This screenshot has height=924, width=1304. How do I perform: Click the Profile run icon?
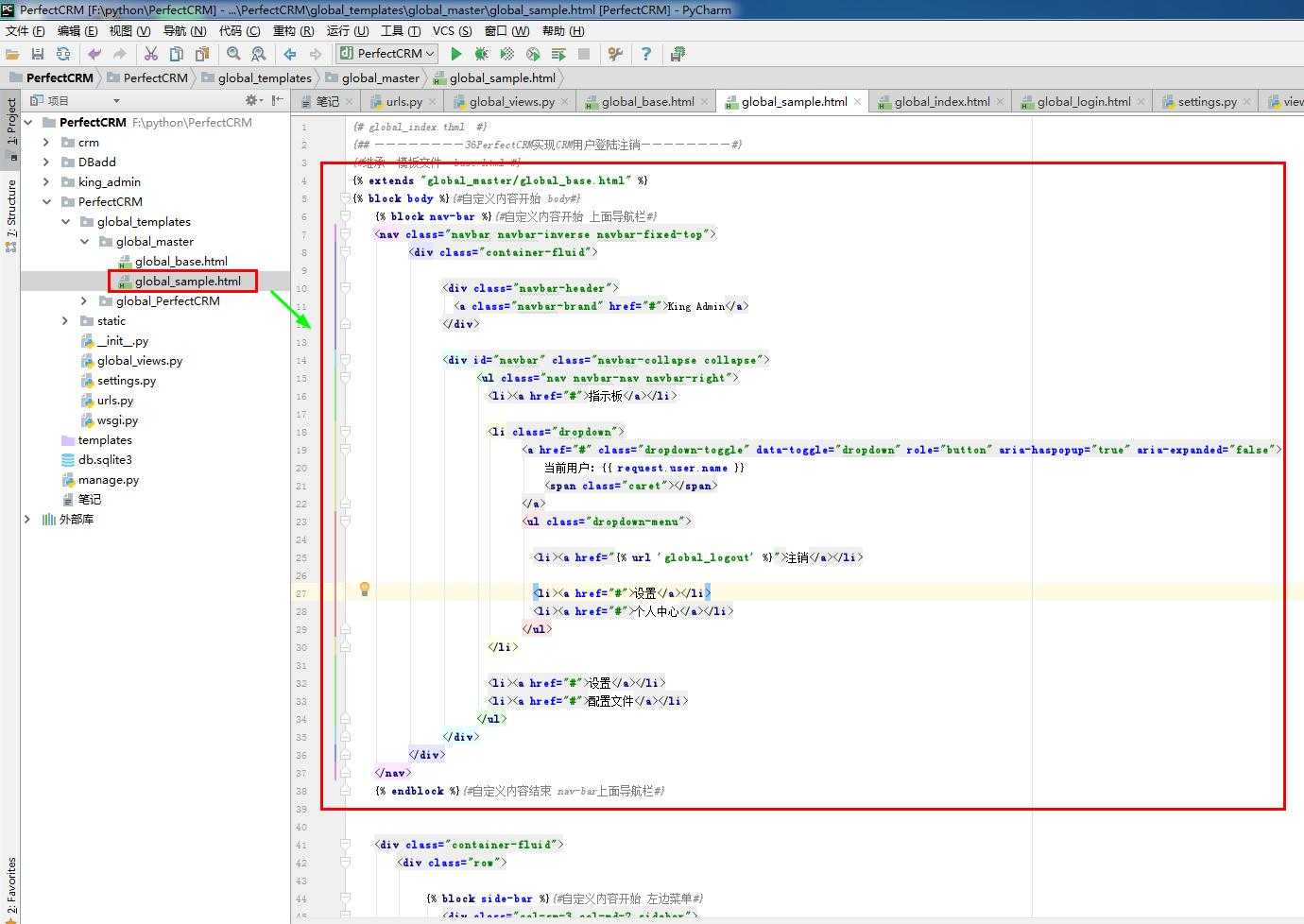coord(533,54)
